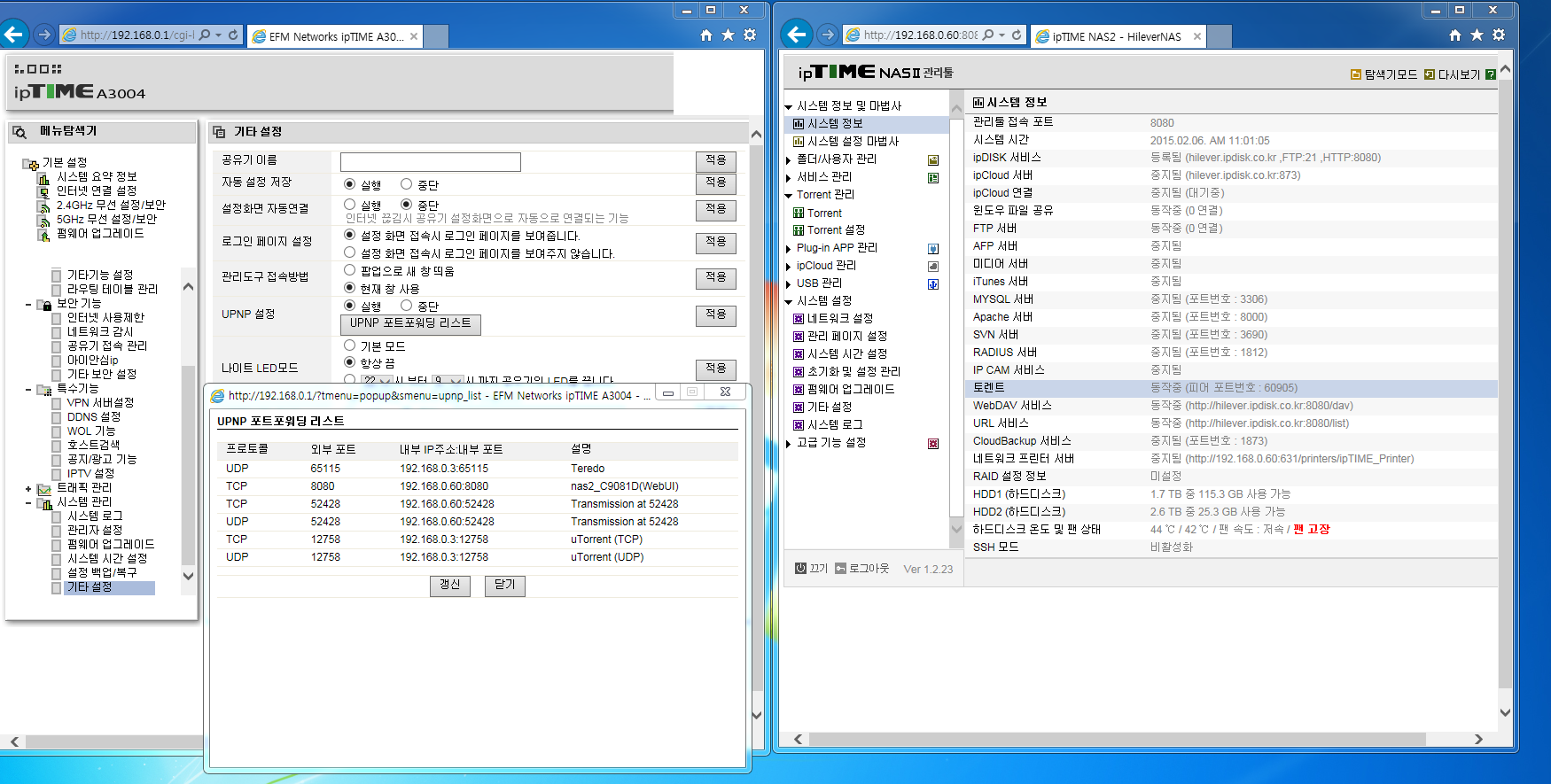Expand the ipCloud 관리 section

coord(788,267)
